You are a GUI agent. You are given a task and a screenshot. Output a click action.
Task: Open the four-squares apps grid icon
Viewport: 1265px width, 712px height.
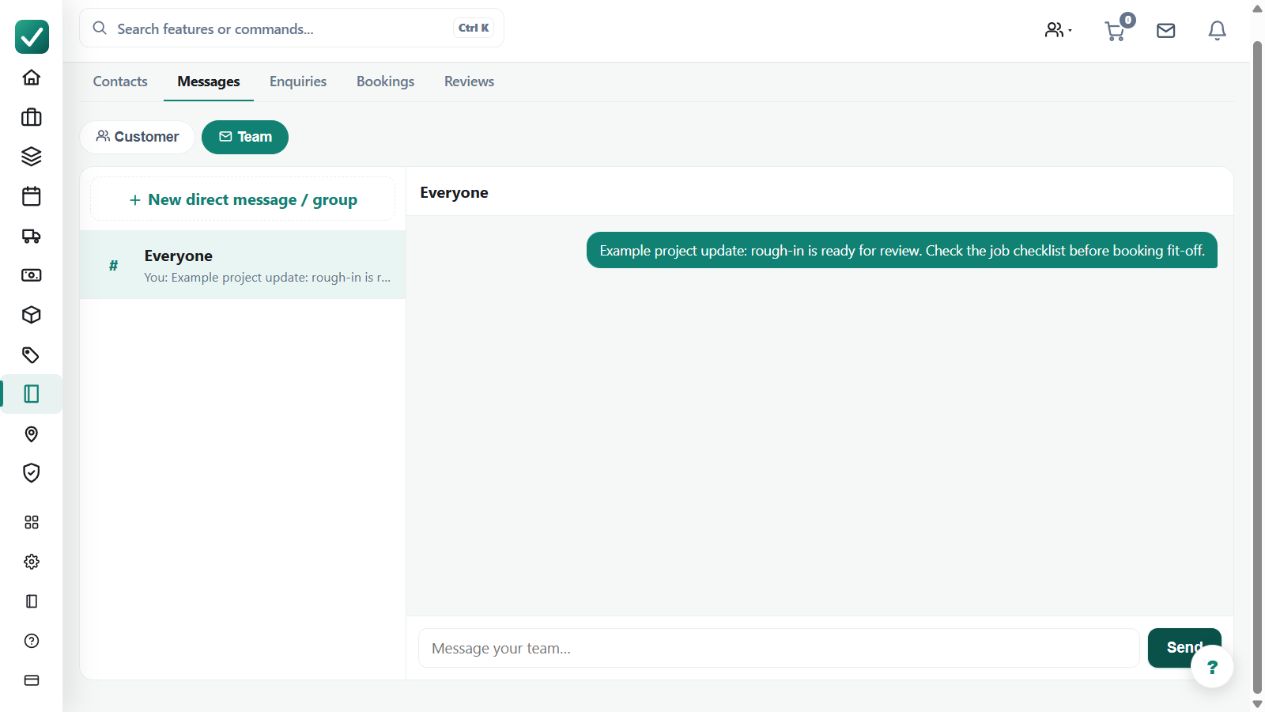[x=31, y=522]
